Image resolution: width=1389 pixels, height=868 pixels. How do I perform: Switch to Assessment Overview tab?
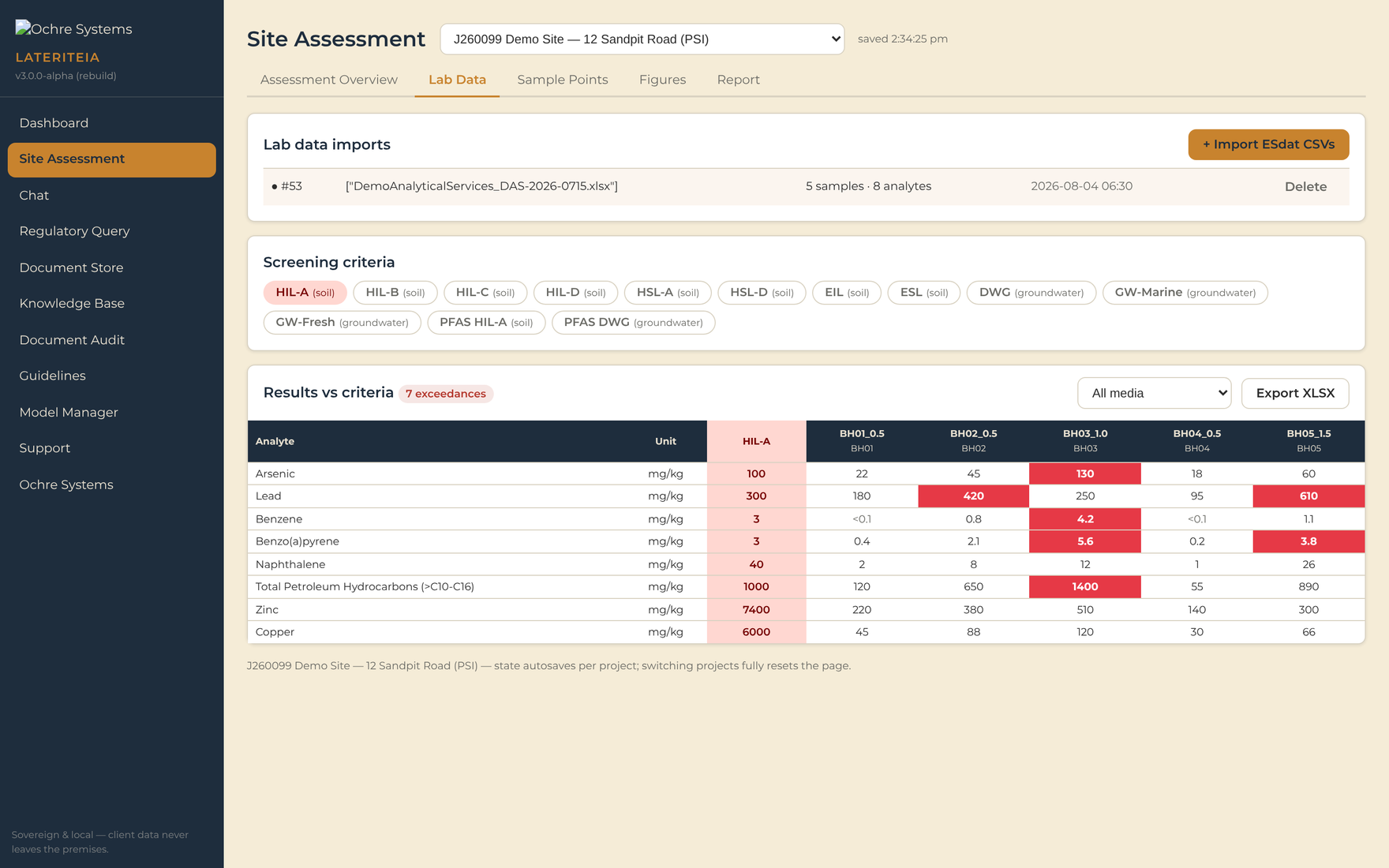click(329, 80)
